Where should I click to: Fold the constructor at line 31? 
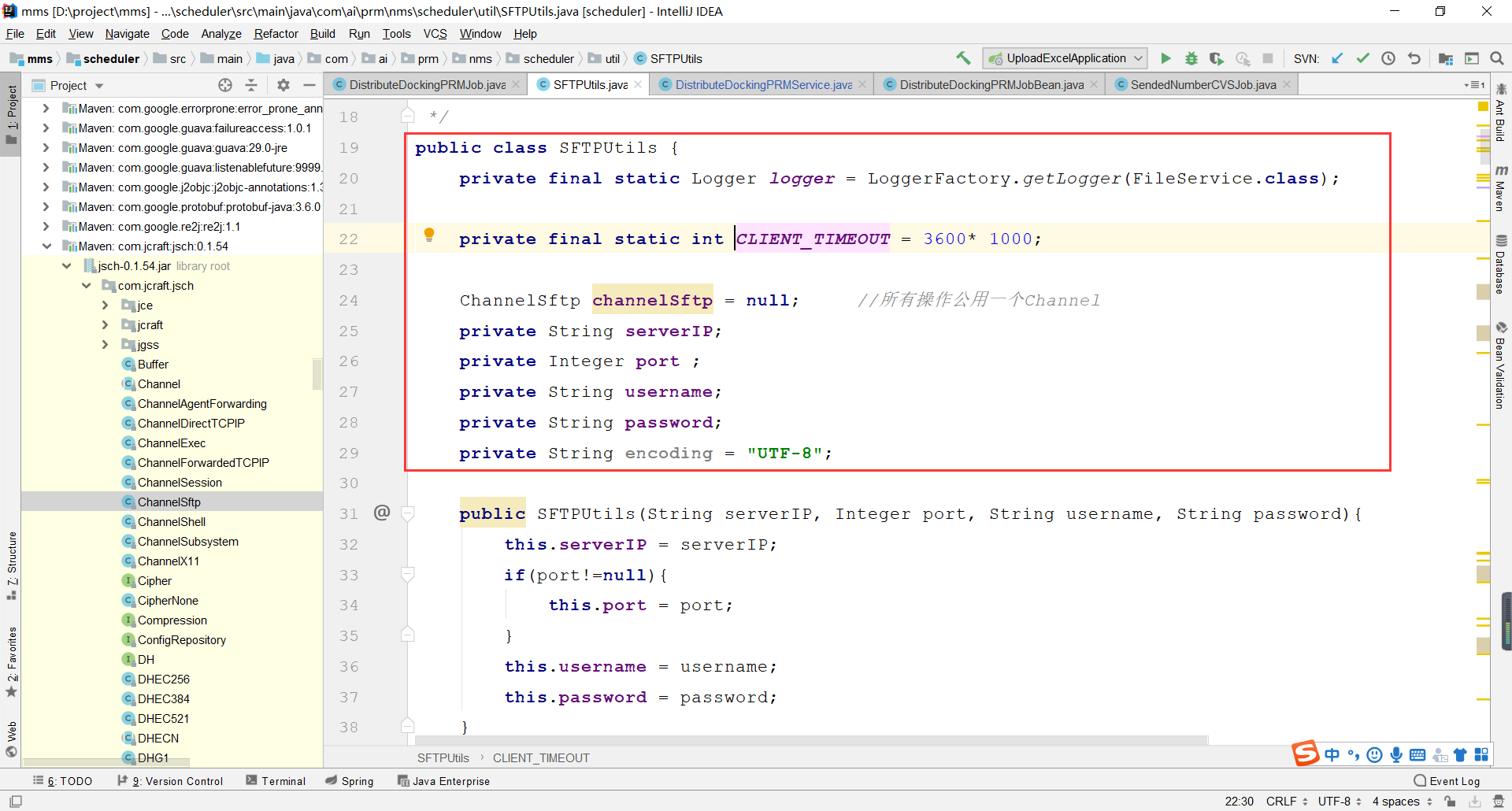click(x=408, y=513)
